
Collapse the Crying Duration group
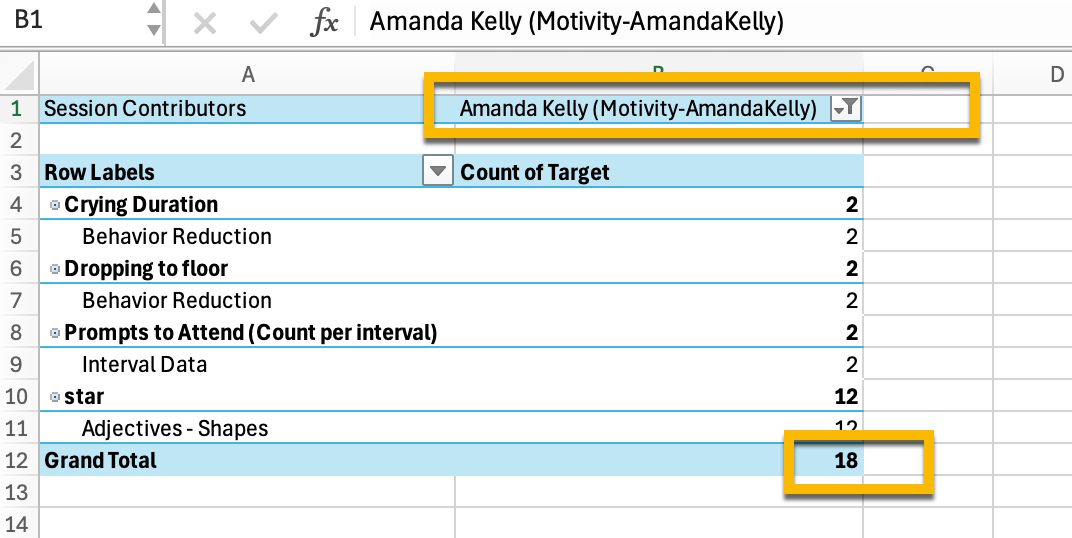coord(55,204)
